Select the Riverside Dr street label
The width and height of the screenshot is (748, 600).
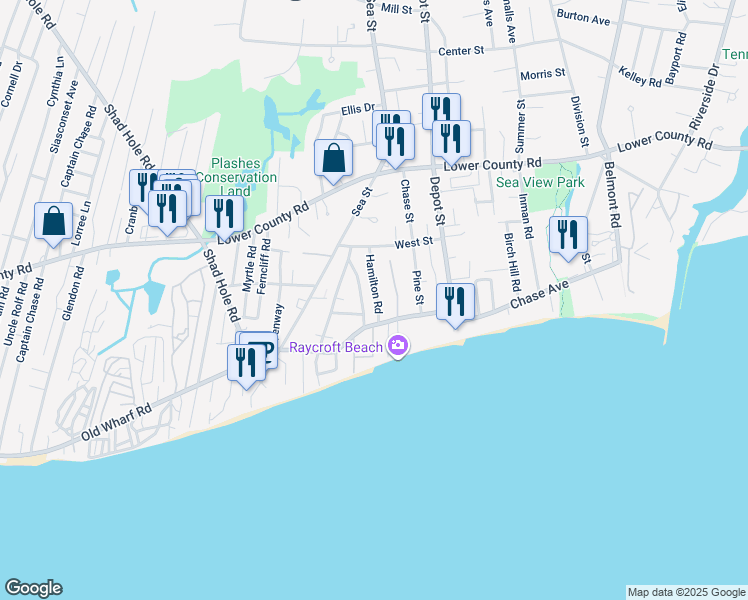[x=703, y=96]
